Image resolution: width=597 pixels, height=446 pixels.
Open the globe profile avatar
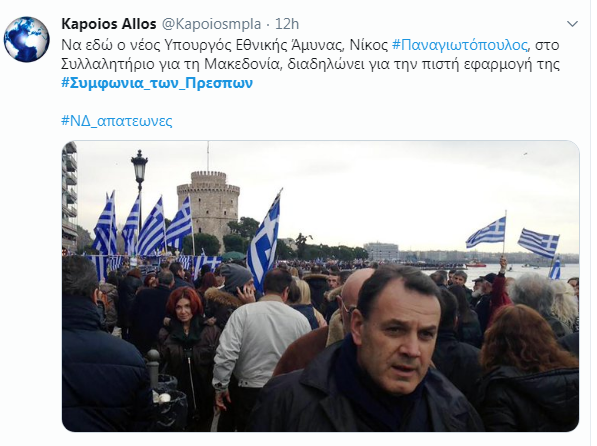pyautogui.click(x=26, y=39)
